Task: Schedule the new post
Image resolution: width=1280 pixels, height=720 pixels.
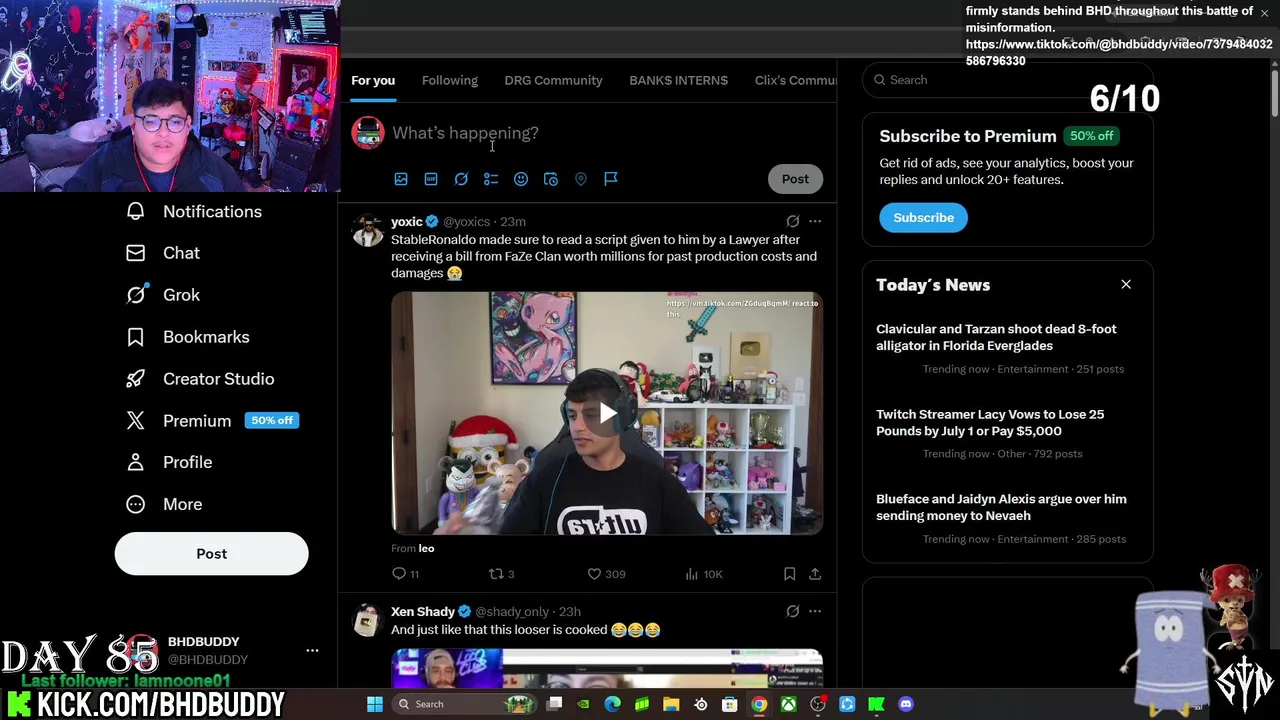Action: (x=551, y=179)
